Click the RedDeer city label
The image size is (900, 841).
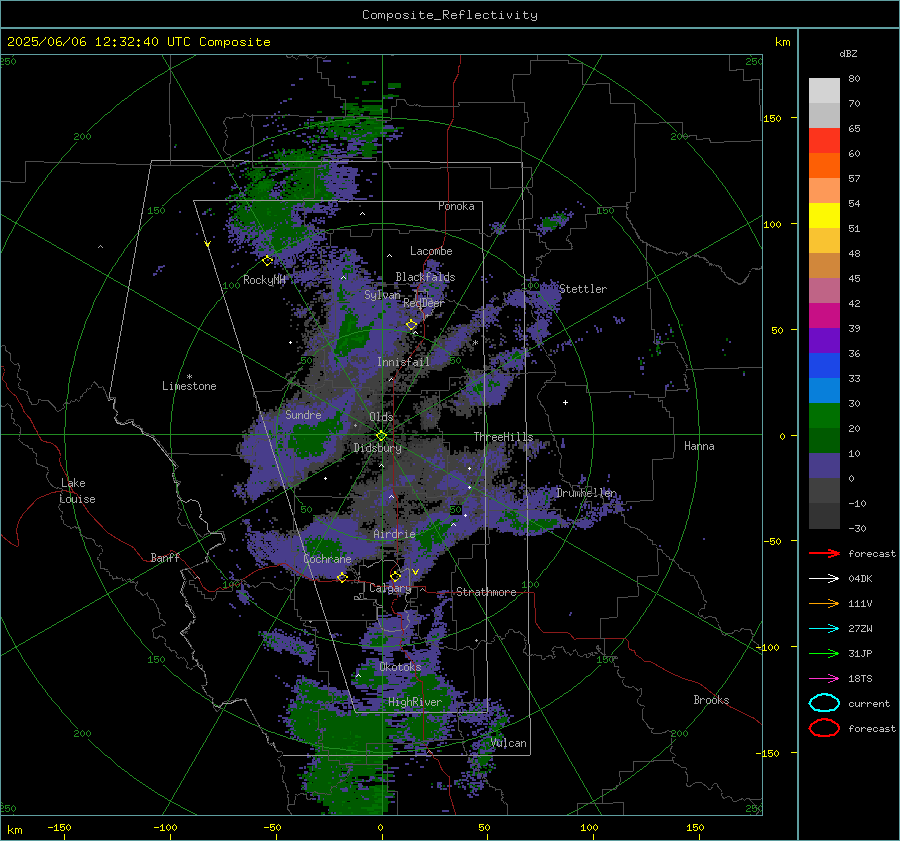pyautogui.click(x=424, y=303)
